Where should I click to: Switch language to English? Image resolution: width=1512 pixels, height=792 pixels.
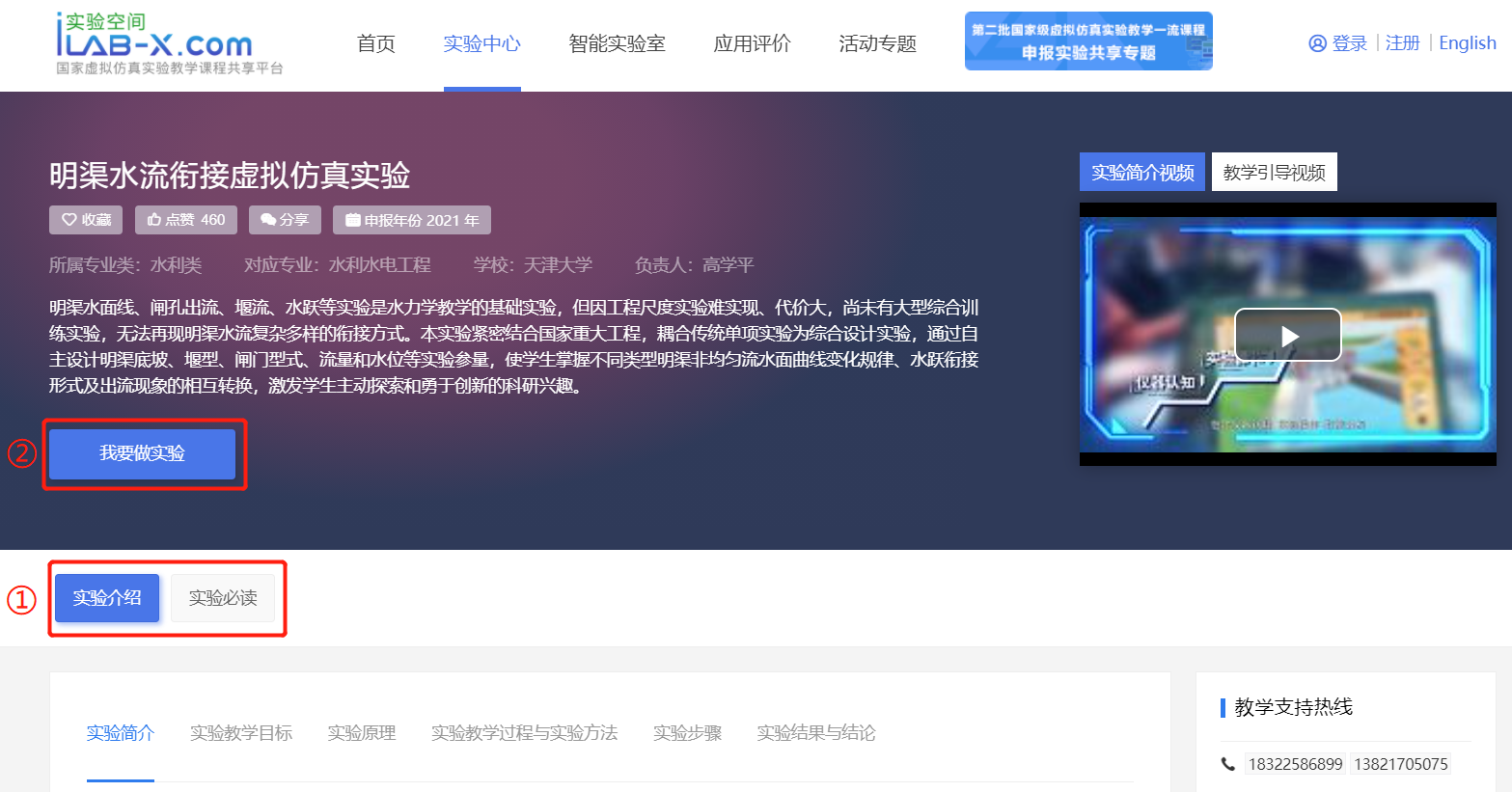(1467, 43)
